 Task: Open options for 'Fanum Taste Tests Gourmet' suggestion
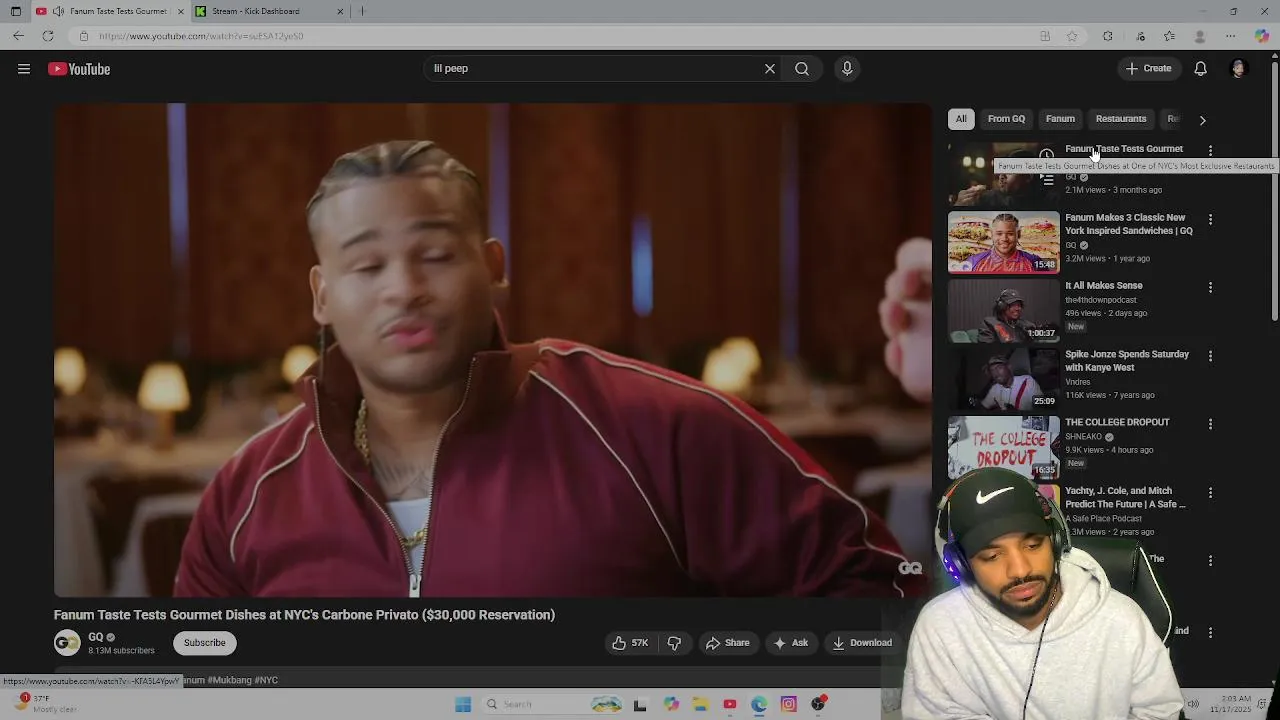pyautogui.click(x=1210, y=151)
